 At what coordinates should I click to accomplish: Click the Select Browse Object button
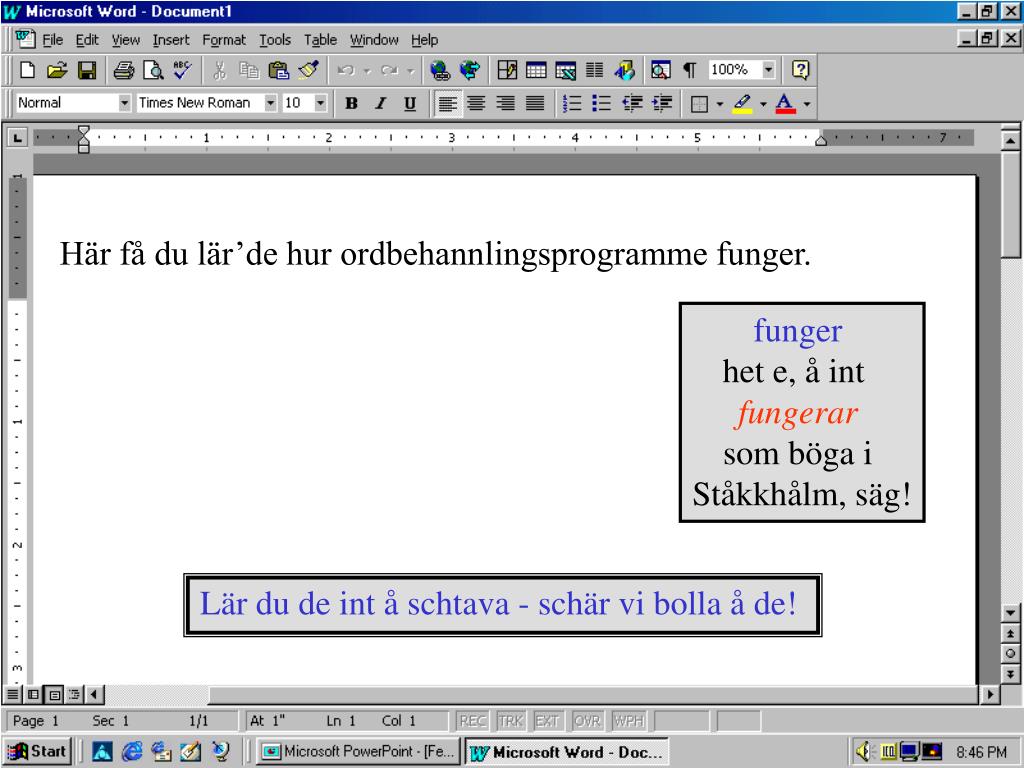(1010, 654)
